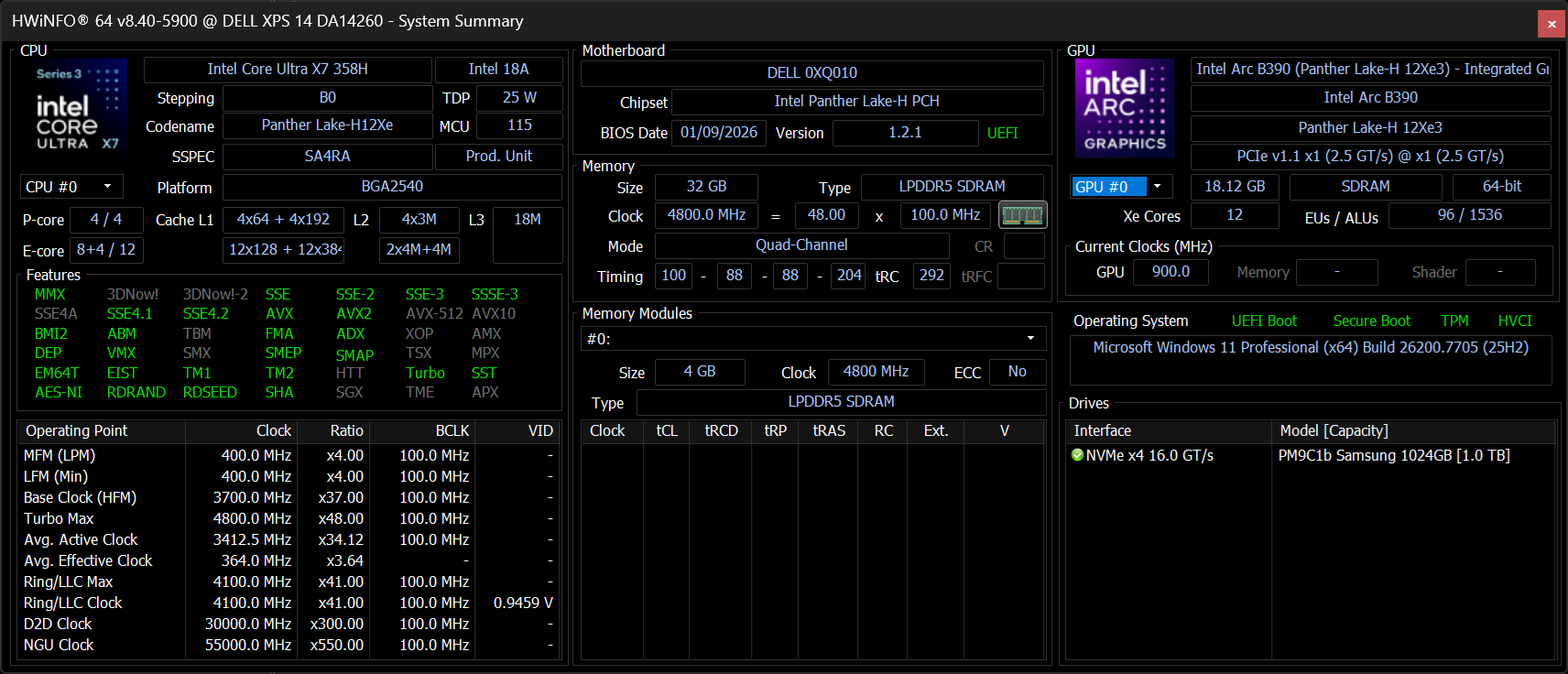Select the PM9C1b Samsung 1024GB drive entry
This screenshot has width=1568, height=674.
(1393, 455)
